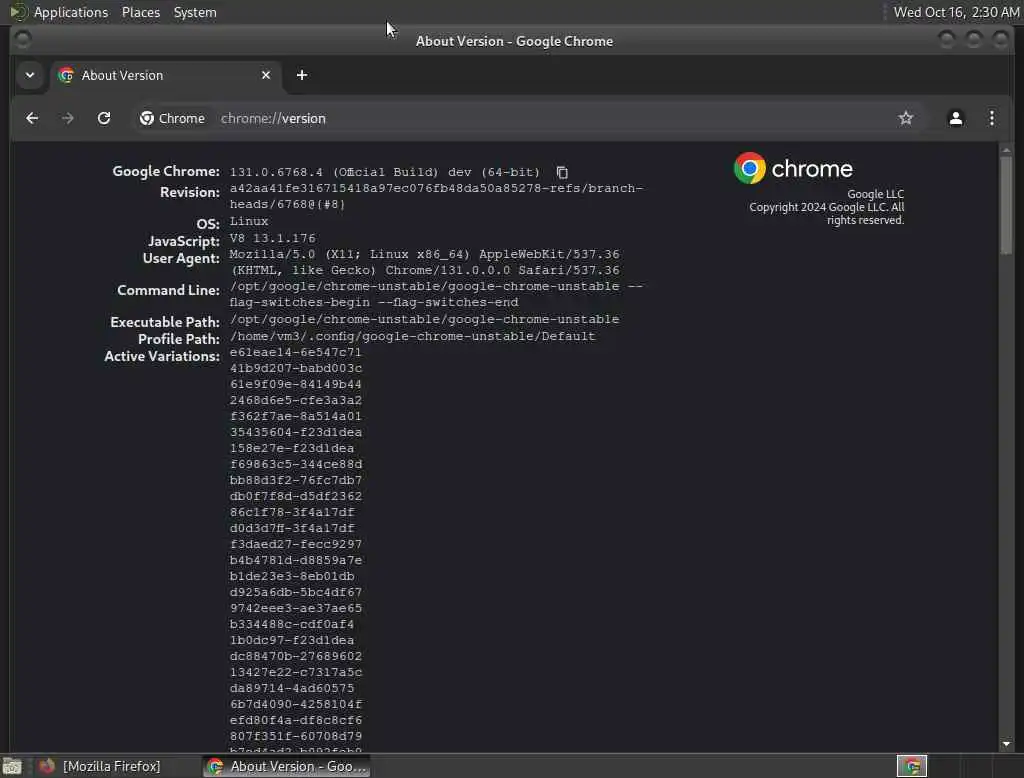Click the Executable Path value

(424, 319)
